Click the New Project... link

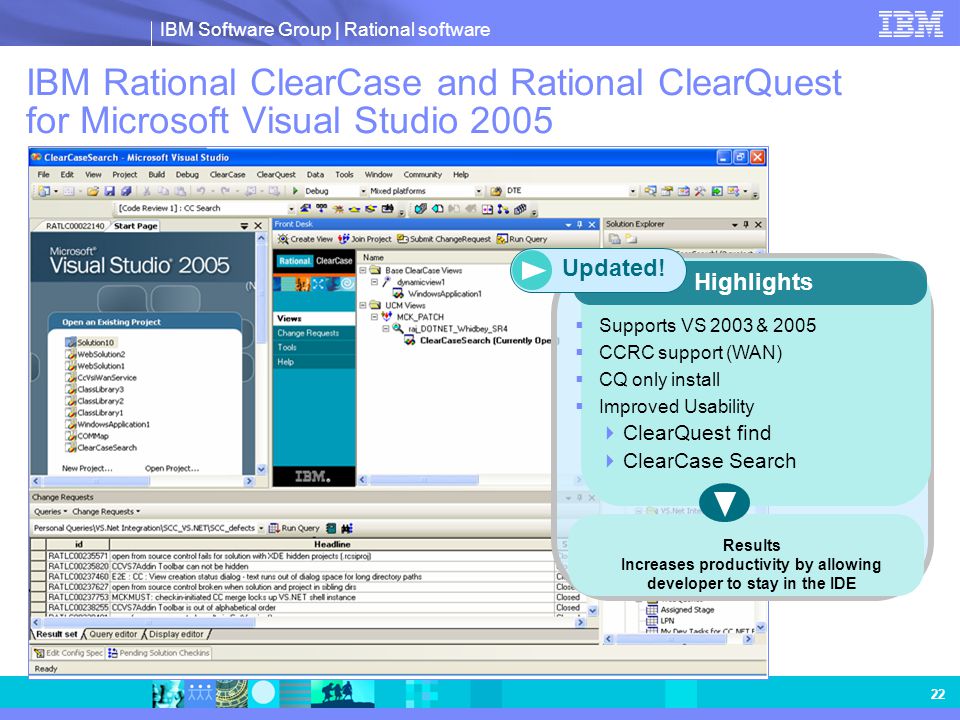(x=87, y=468)
